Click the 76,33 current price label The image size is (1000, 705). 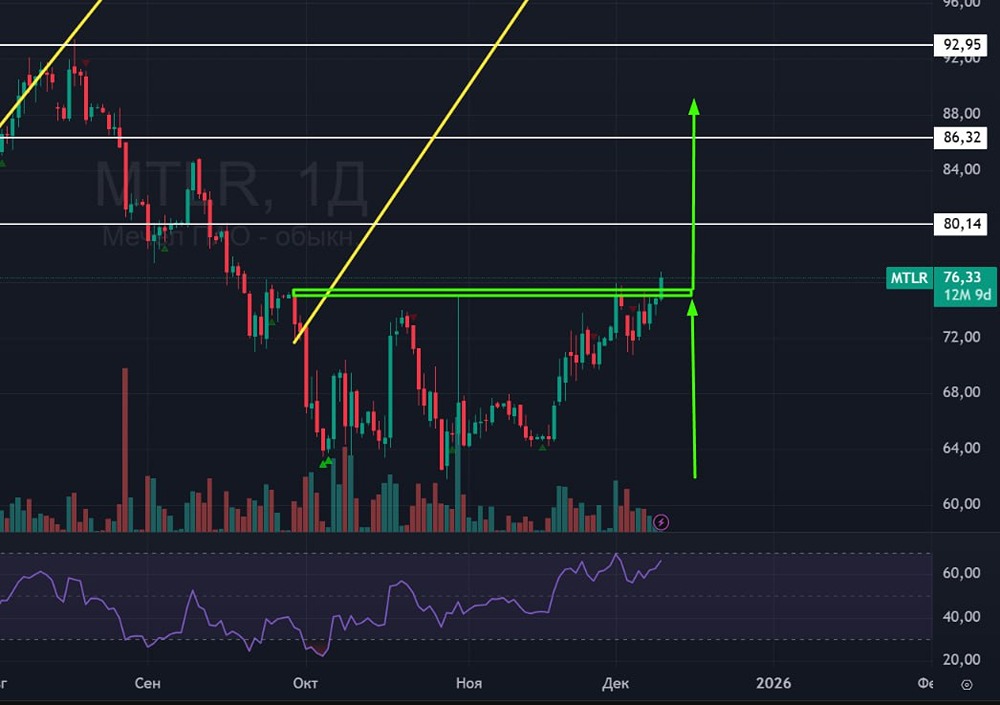coord(962,277)
